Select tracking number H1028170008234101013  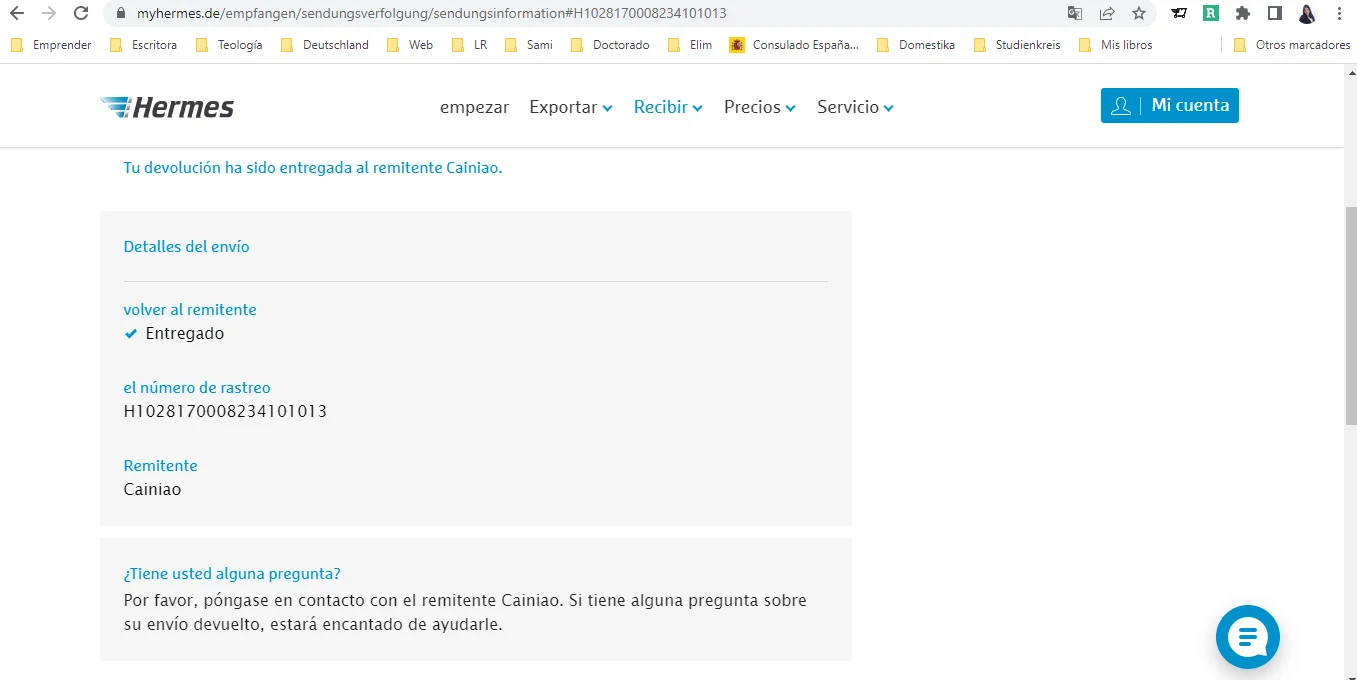225,411
